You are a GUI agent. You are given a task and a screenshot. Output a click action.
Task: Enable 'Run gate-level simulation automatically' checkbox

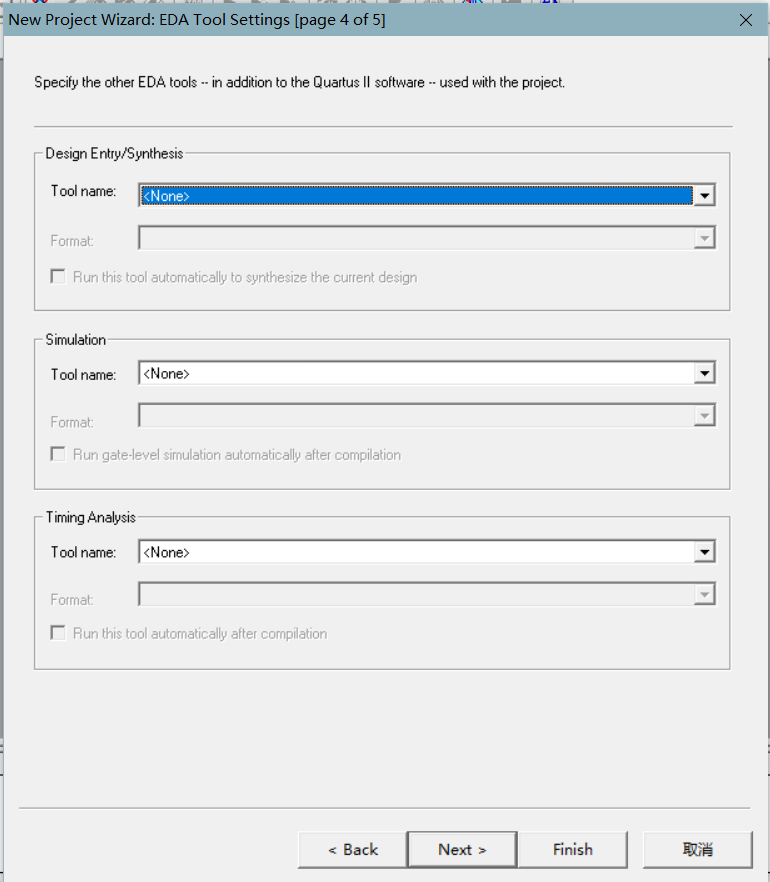click(58, 454)
